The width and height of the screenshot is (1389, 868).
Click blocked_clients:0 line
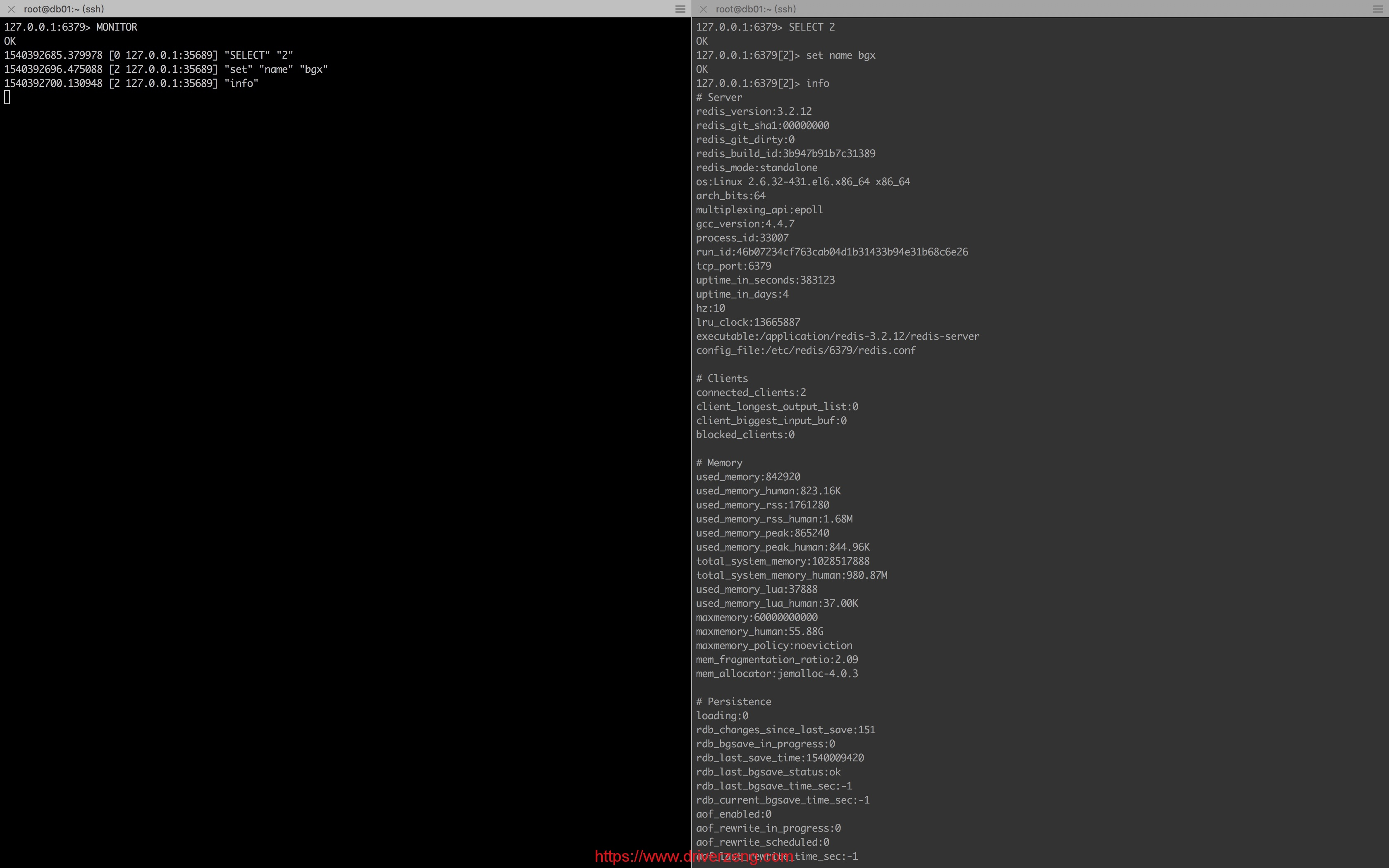[x=746, y=434]
